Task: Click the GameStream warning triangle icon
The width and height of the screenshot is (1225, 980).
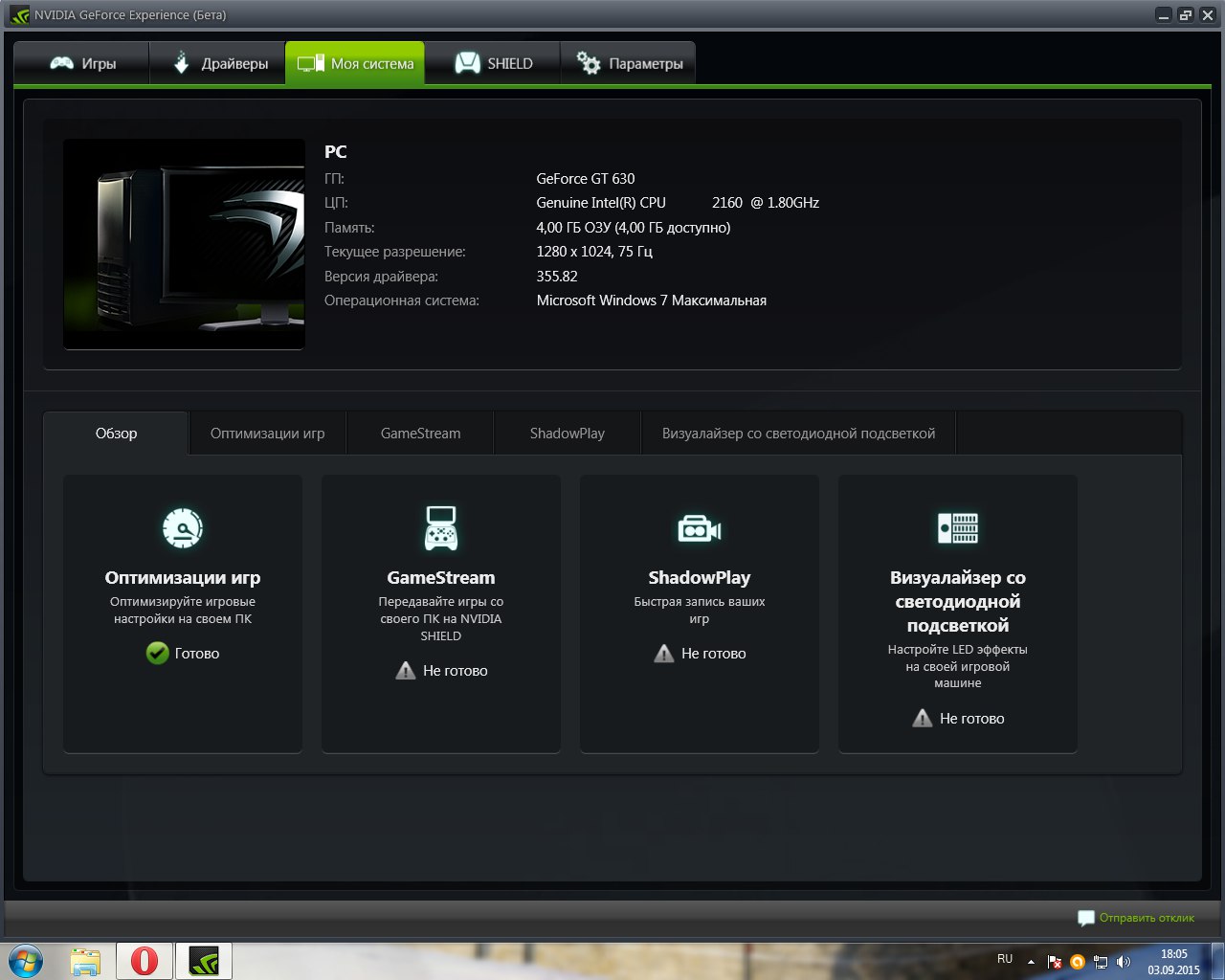Action: point(406,671)
